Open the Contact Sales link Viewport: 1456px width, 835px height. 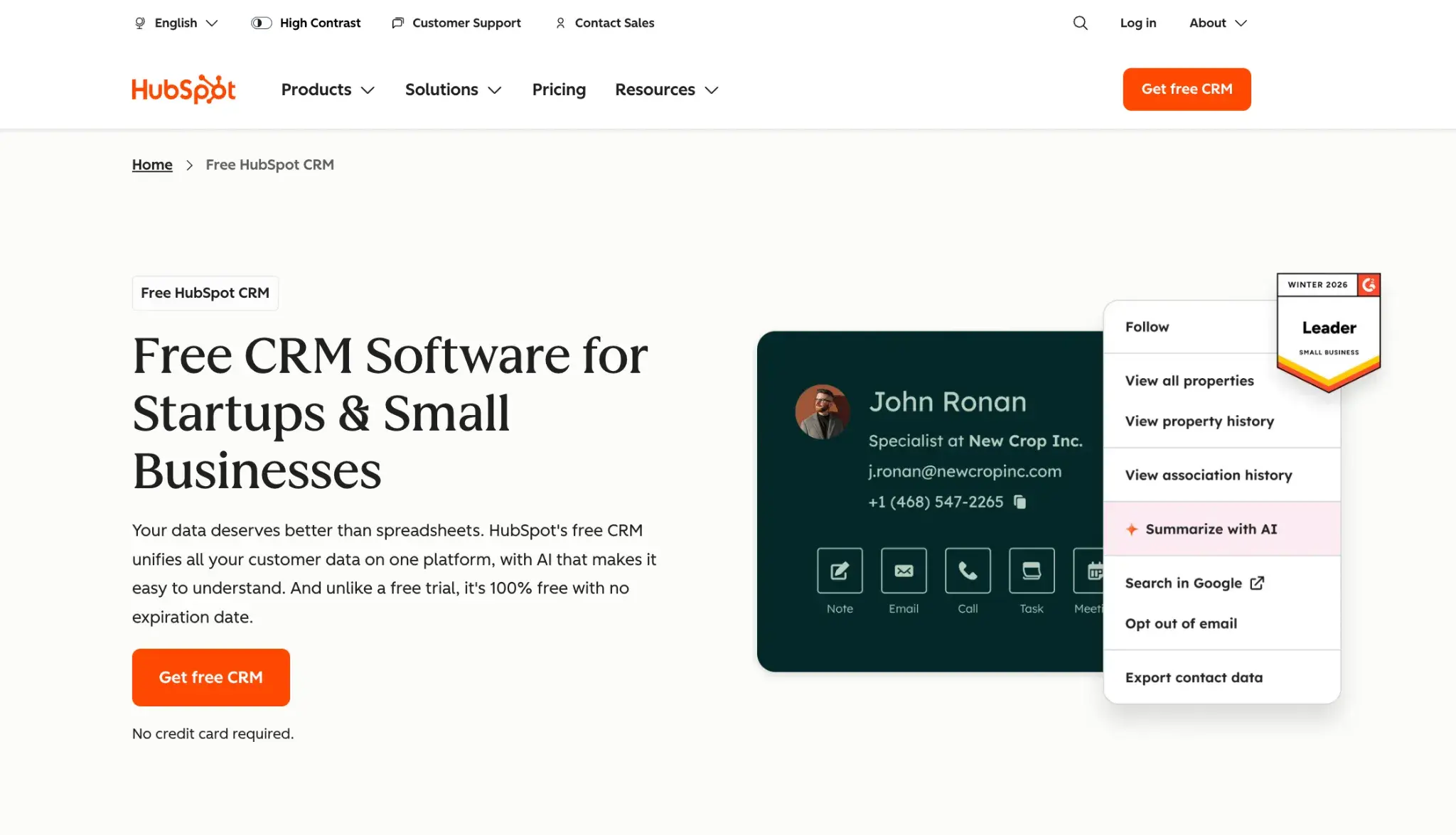(605, 23)
